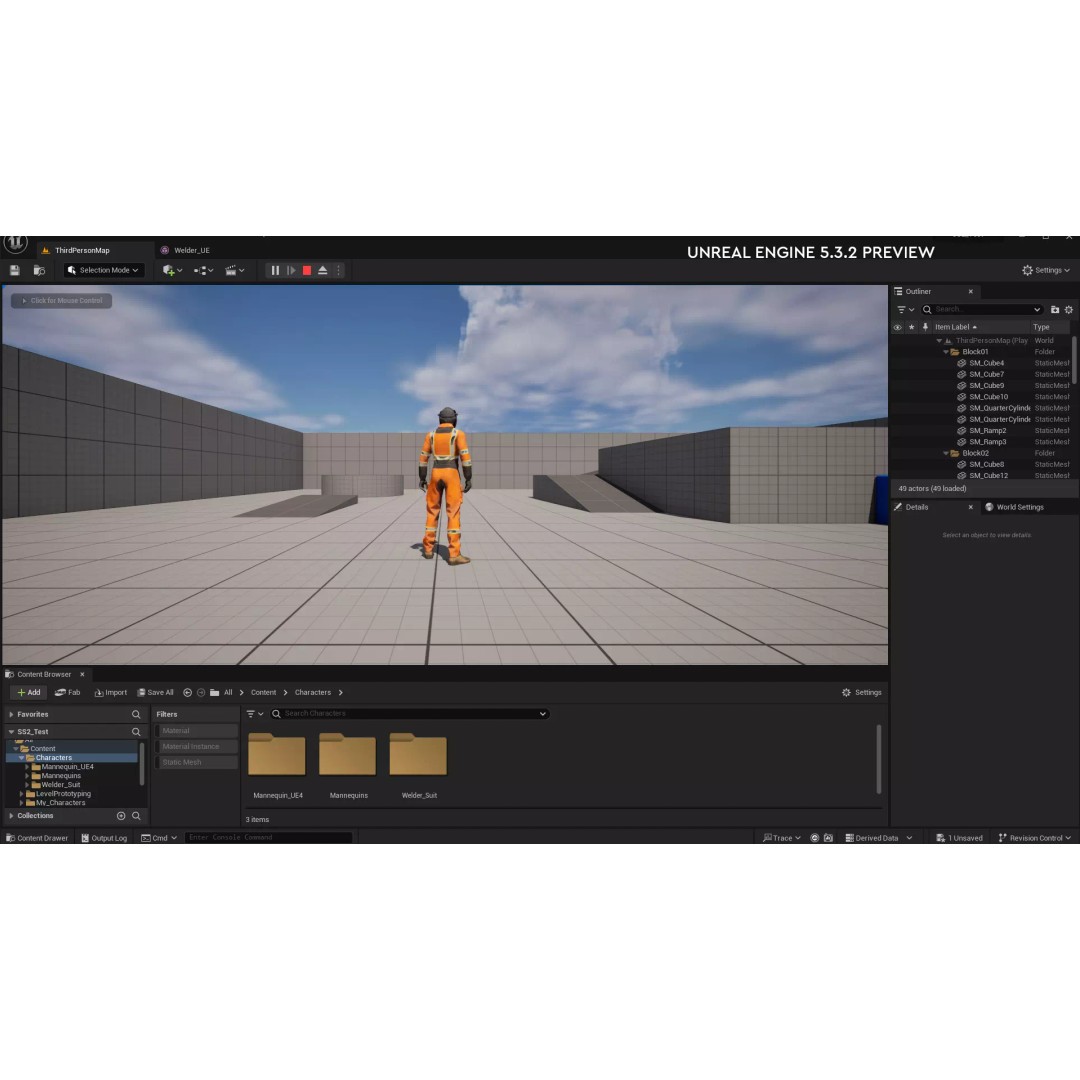Collapse the ThirdPersonMap world row

[x=939, y=341]
